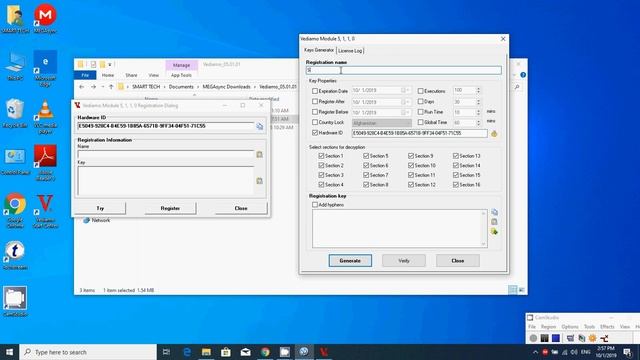The width and height of the screenshot is (640, 360).
Task: Click CamStudio sun-shaped options icon
Action: click(x=593, y=338)
